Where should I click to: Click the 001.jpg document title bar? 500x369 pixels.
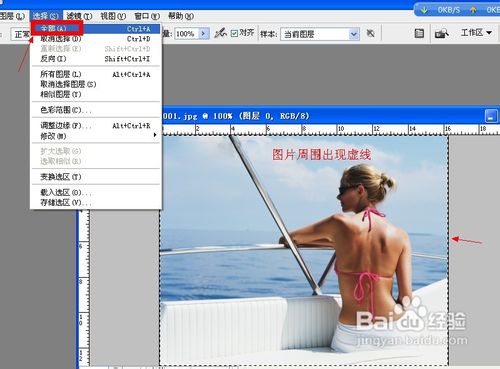(x=322, y=116)
